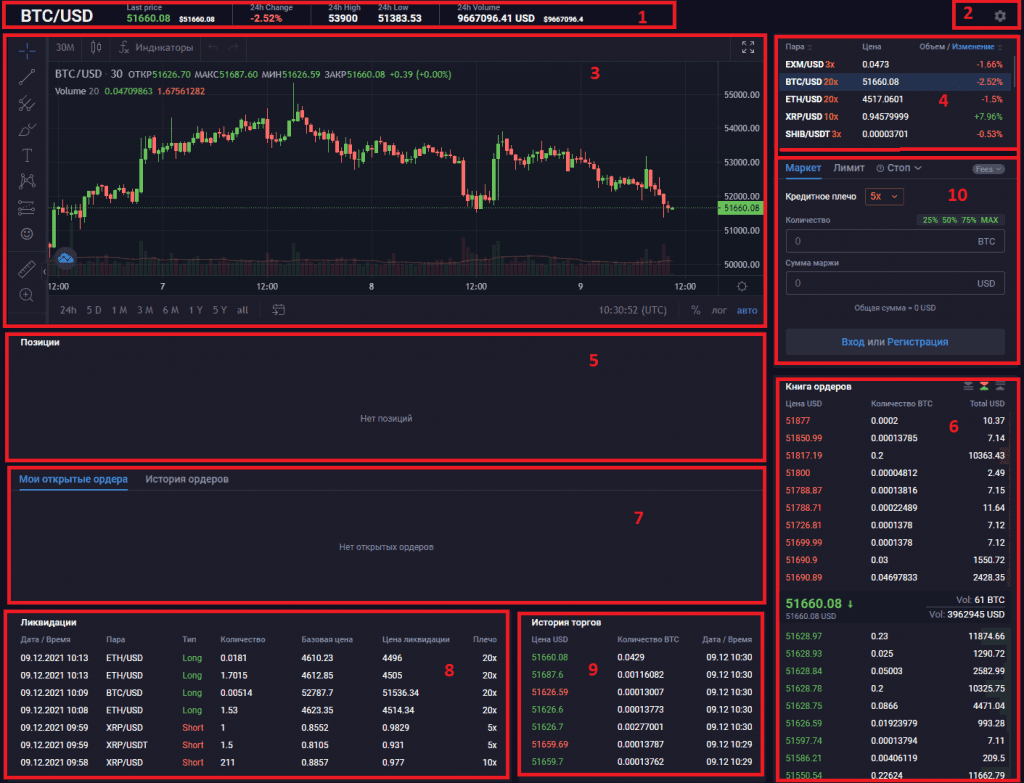Screen dimensions: 1024x783
Task: Select the ruler measure tool
Action: pyautogui.click(x=27, y=268)
